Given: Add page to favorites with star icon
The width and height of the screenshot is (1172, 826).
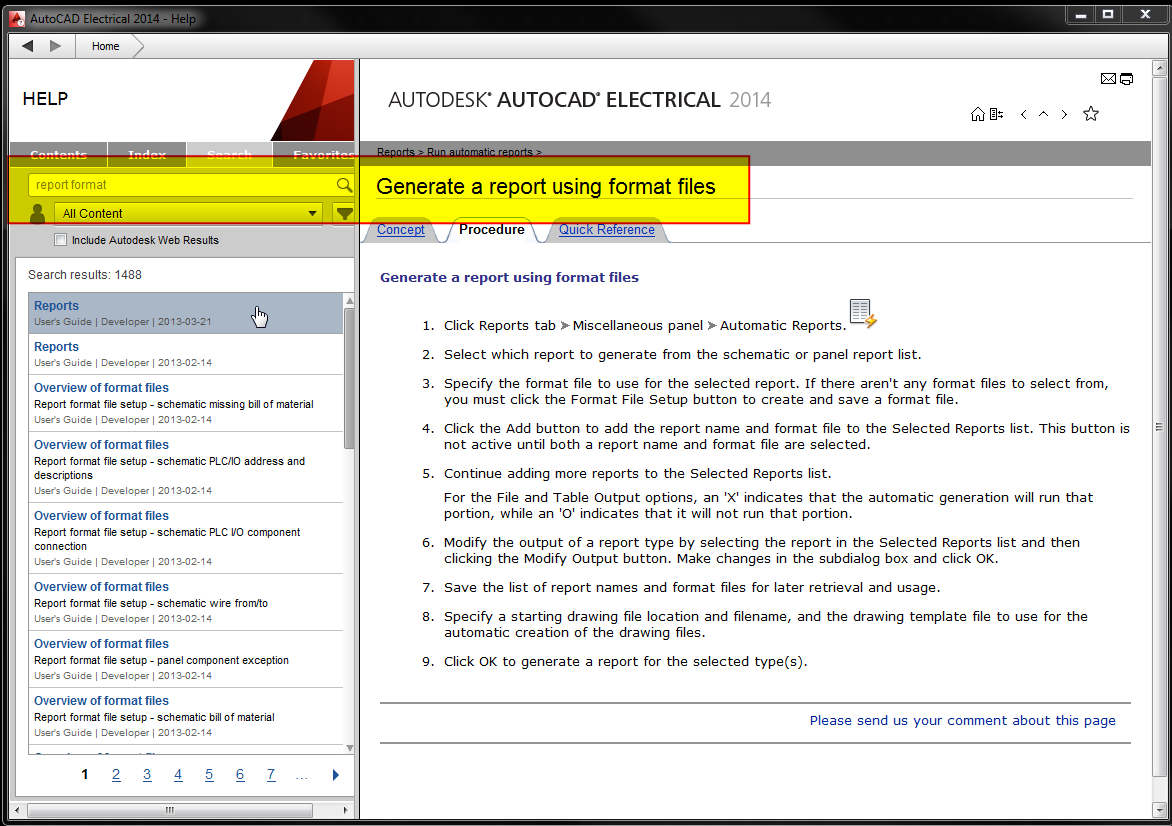Looking at the screenshot, I should [x=1091, y=114].
